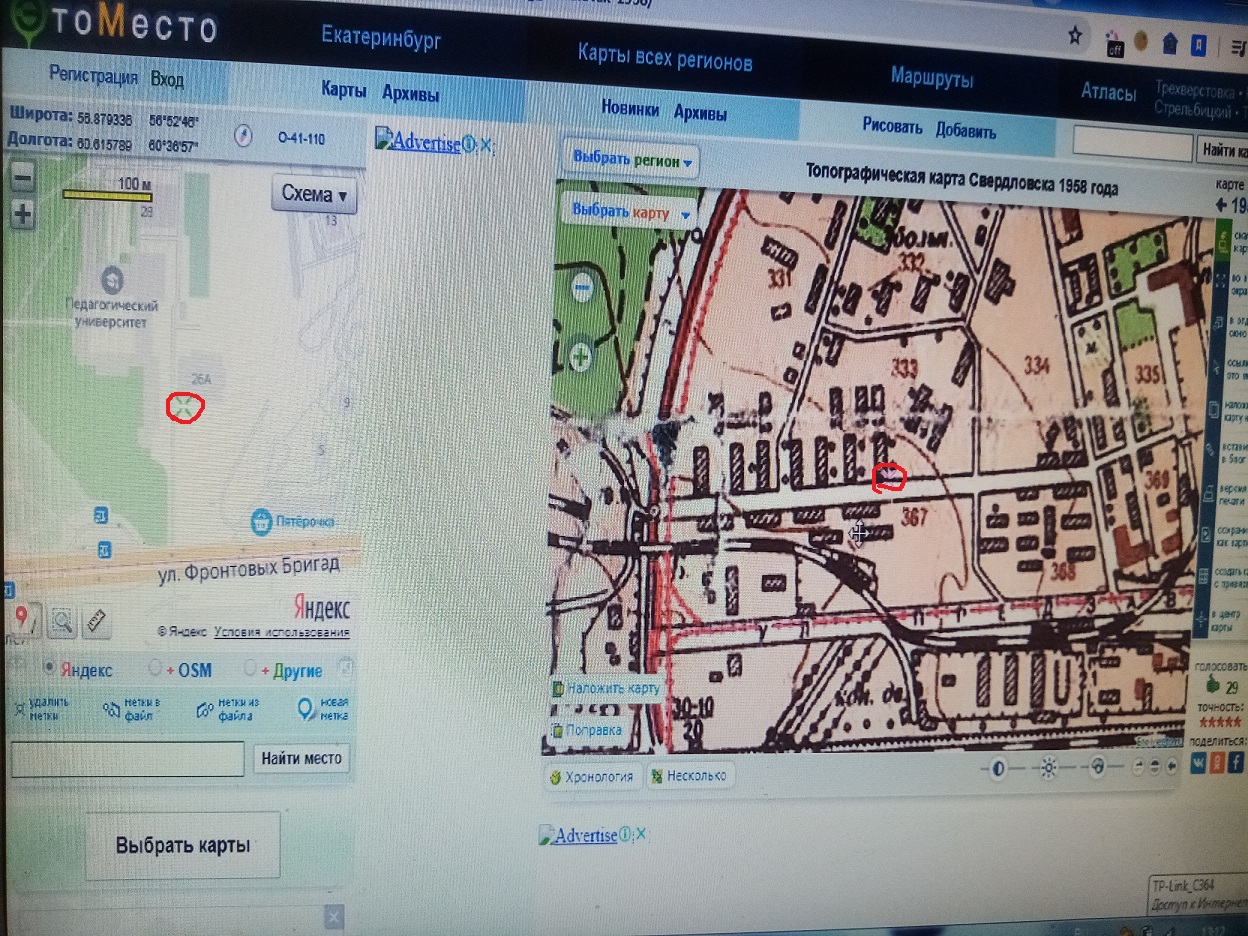This screenshot has width=1248, height=936.
Task: Zoom in the Yandex schema map
Action: click(22, 213)
